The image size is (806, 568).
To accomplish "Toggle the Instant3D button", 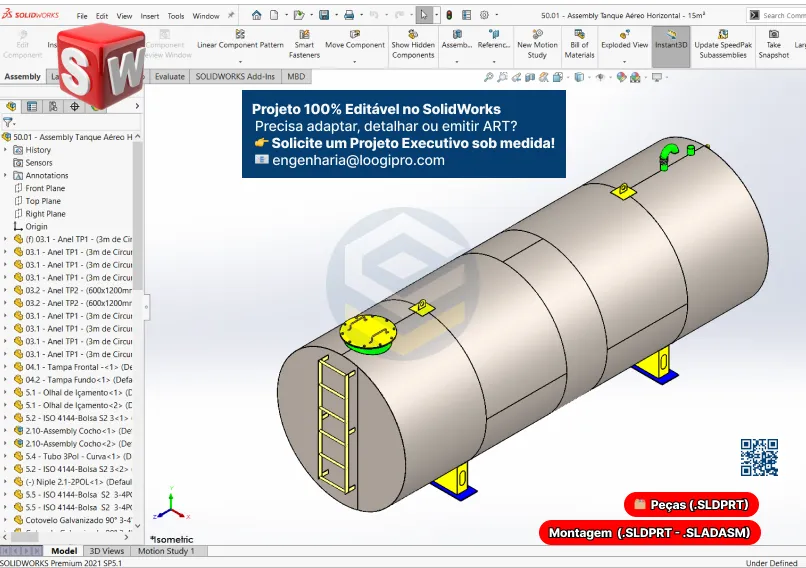I will pos(671,45).
